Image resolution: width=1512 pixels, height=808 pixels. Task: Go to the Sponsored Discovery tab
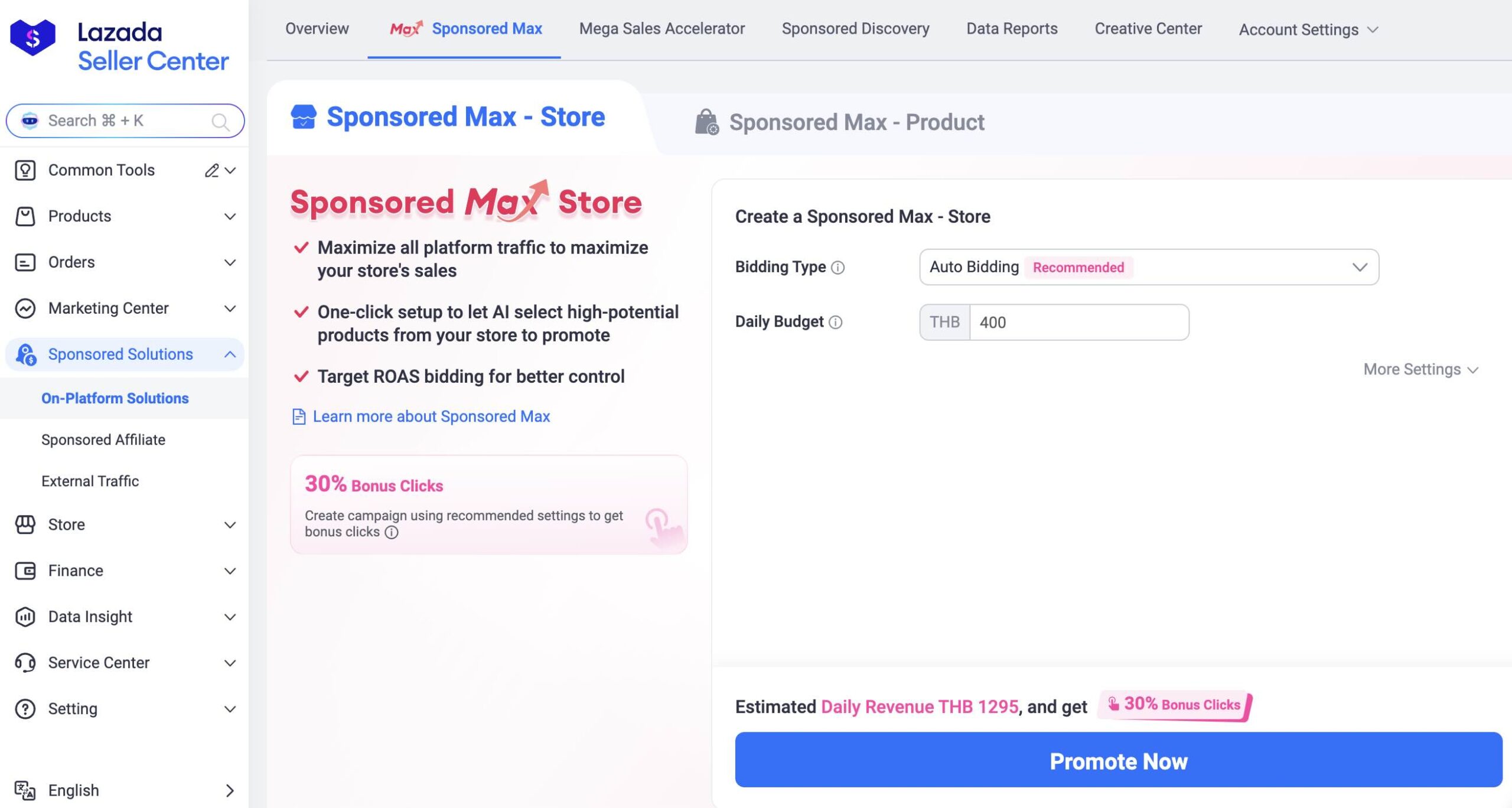click(x=855, y=28)
